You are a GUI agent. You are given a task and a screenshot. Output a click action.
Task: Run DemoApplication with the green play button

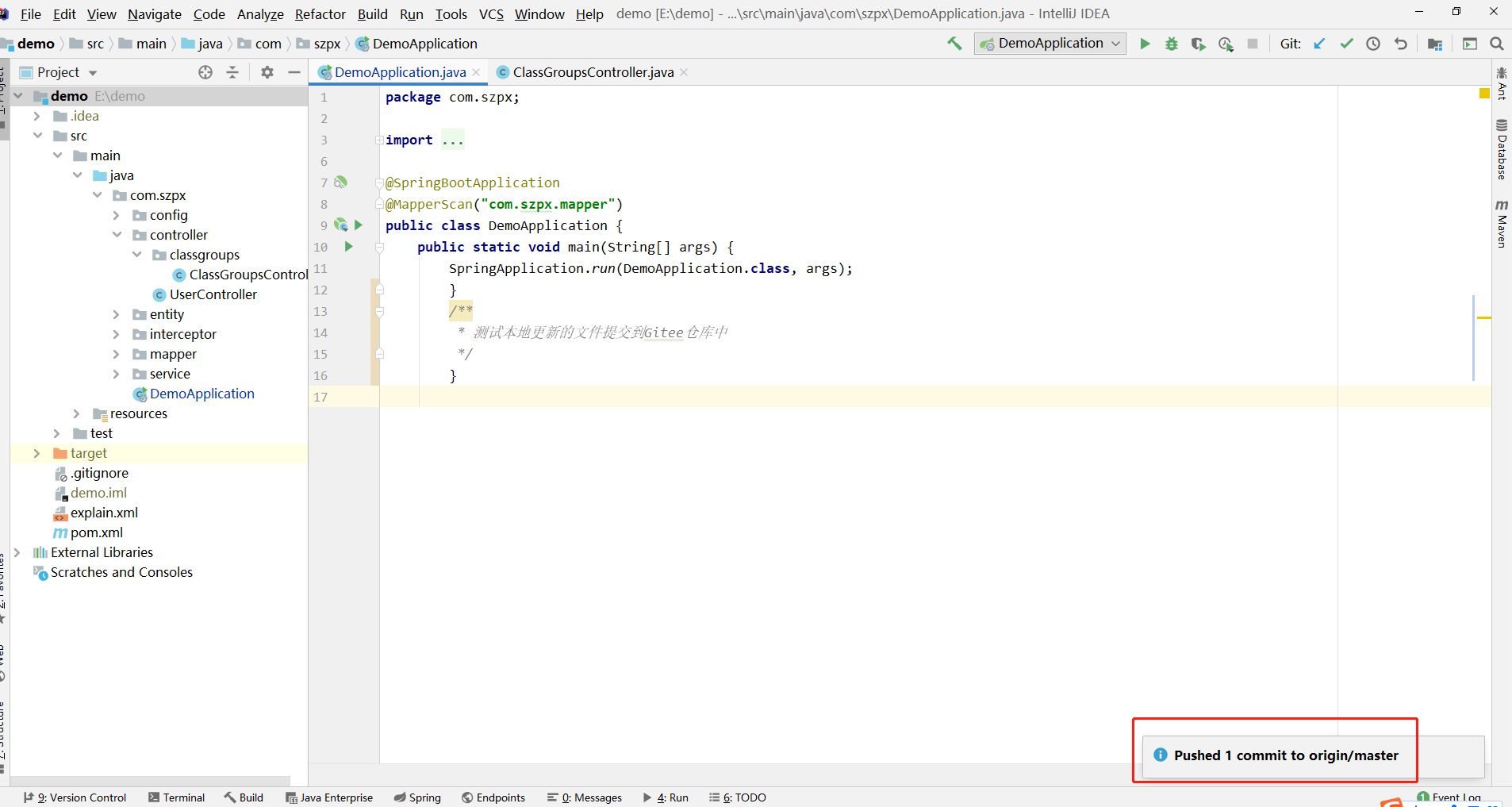(1145, 44)
